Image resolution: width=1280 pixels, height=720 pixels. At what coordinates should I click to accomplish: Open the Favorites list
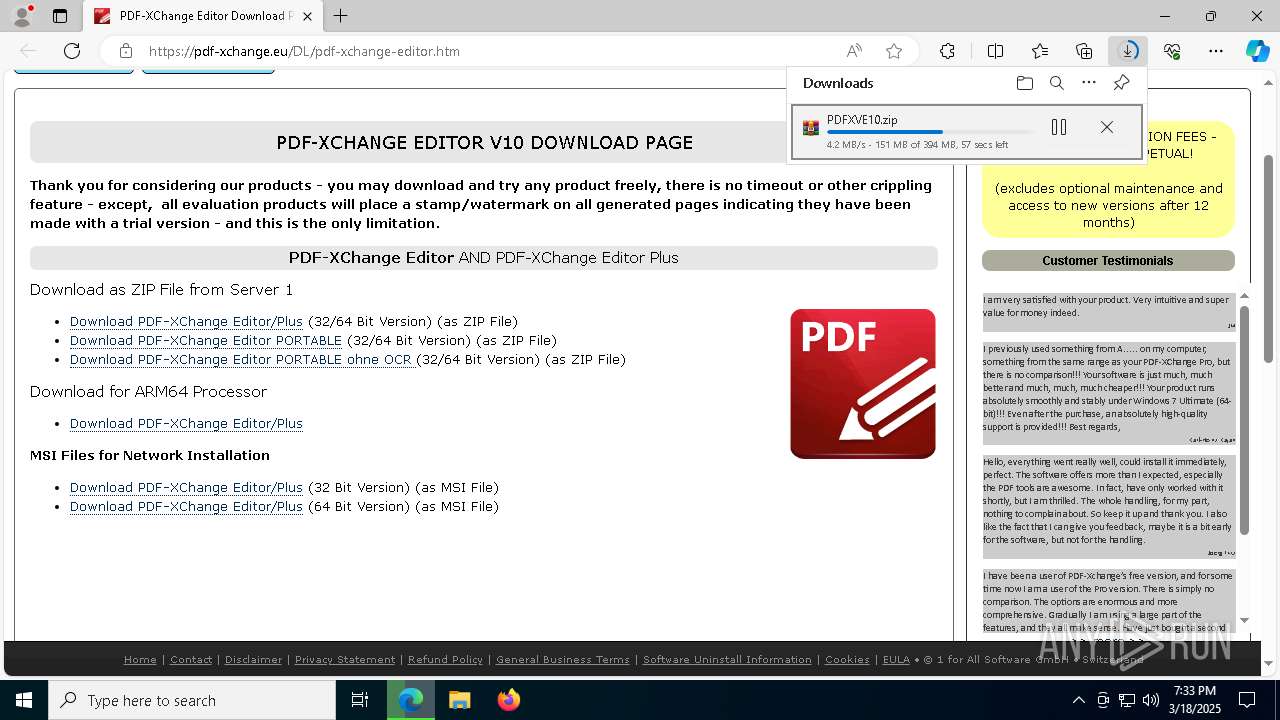(1040, 51)
